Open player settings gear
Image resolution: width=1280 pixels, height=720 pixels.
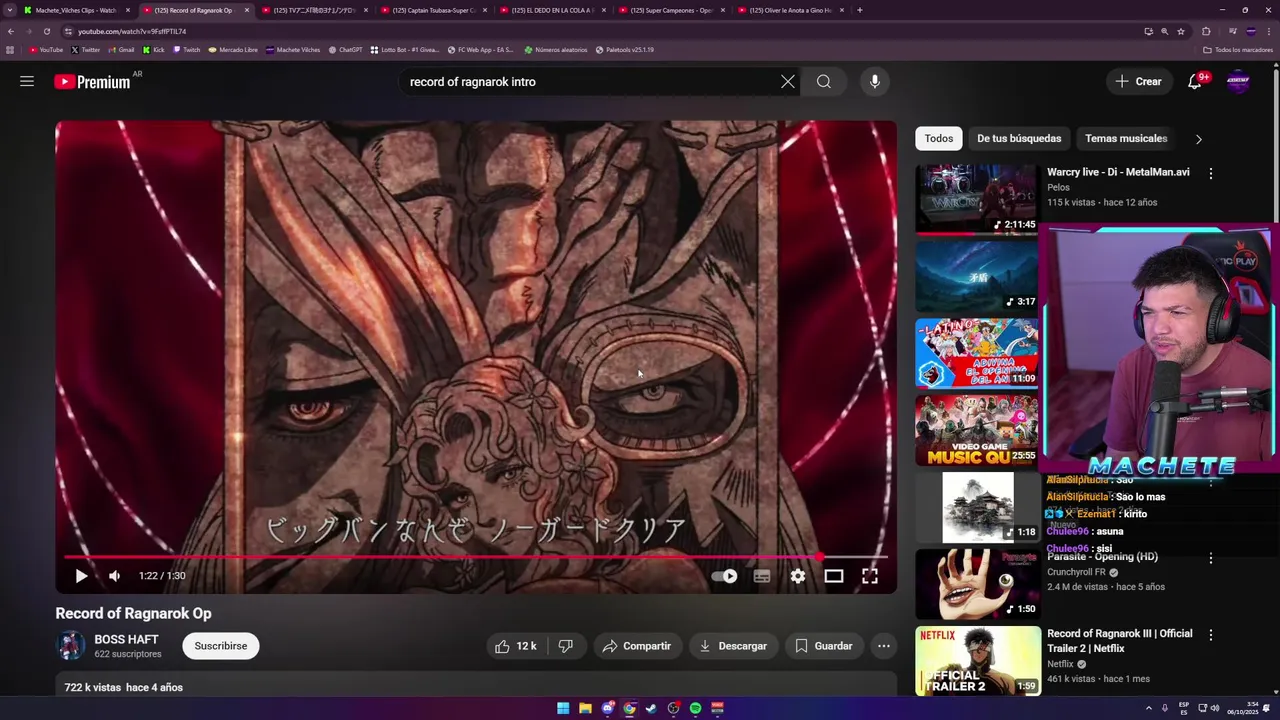(798, 576)
